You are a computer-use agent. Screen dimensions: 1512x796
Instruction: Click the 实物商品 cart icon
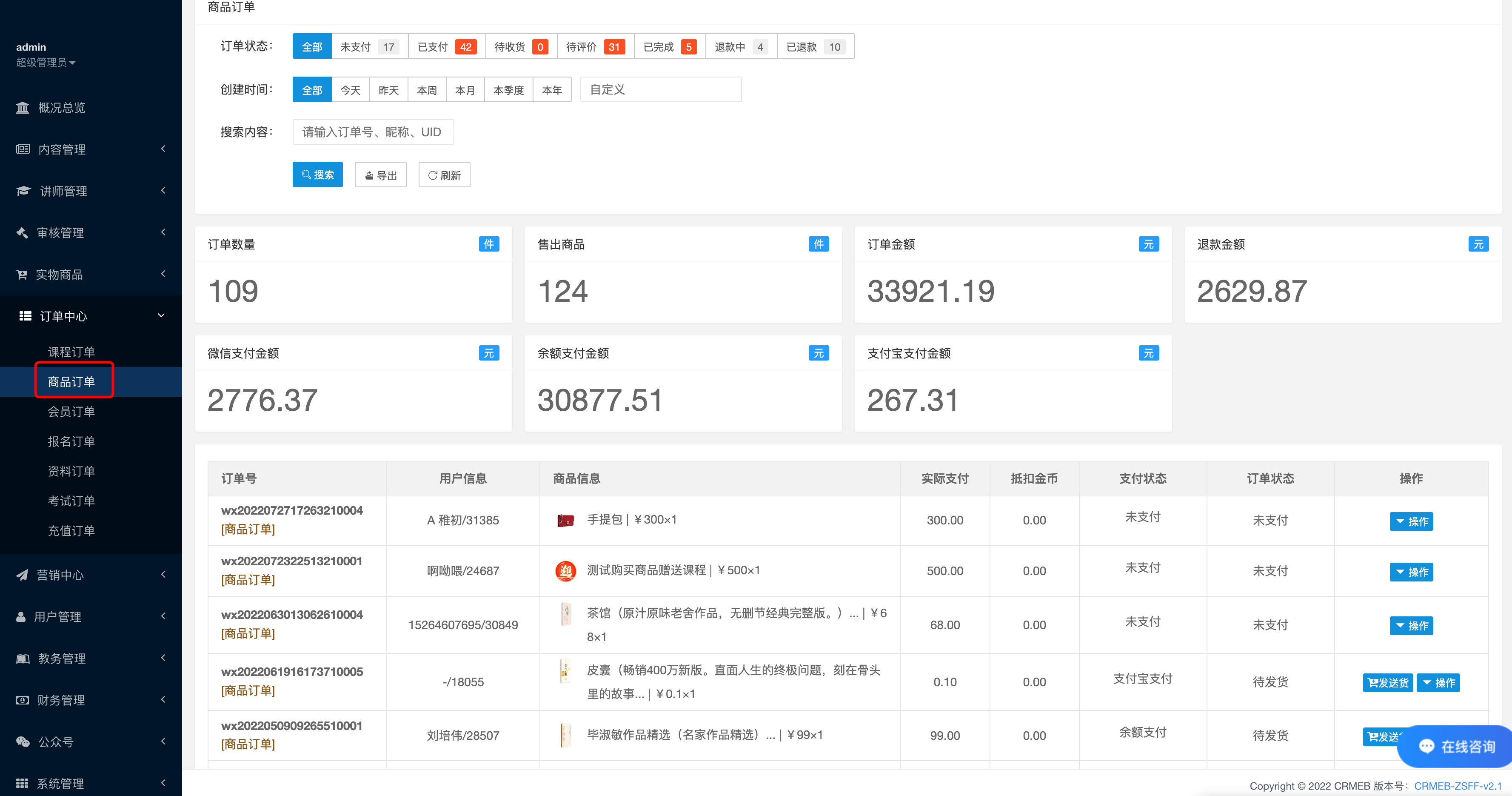pos(22,274)
